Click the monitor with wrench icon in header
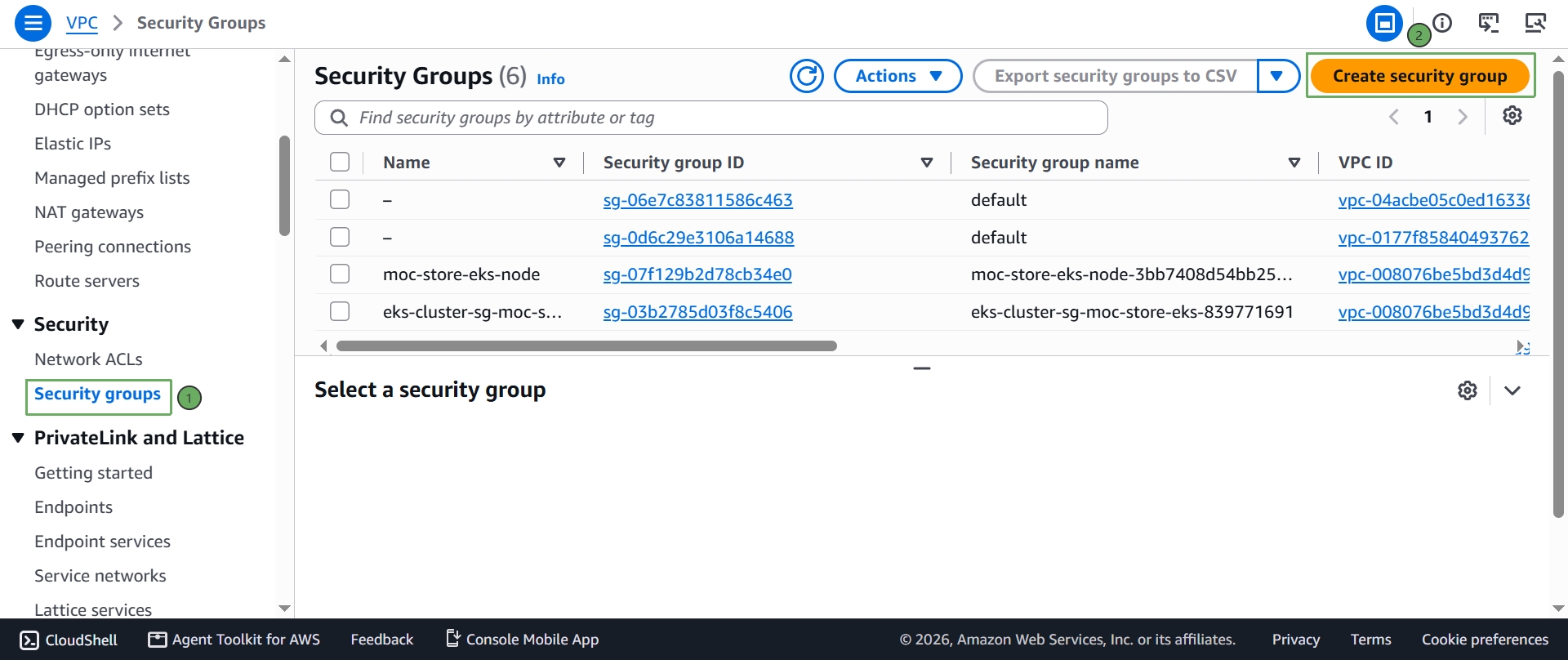Screen dimensions: 1568x660 (x=1535, y=23)
